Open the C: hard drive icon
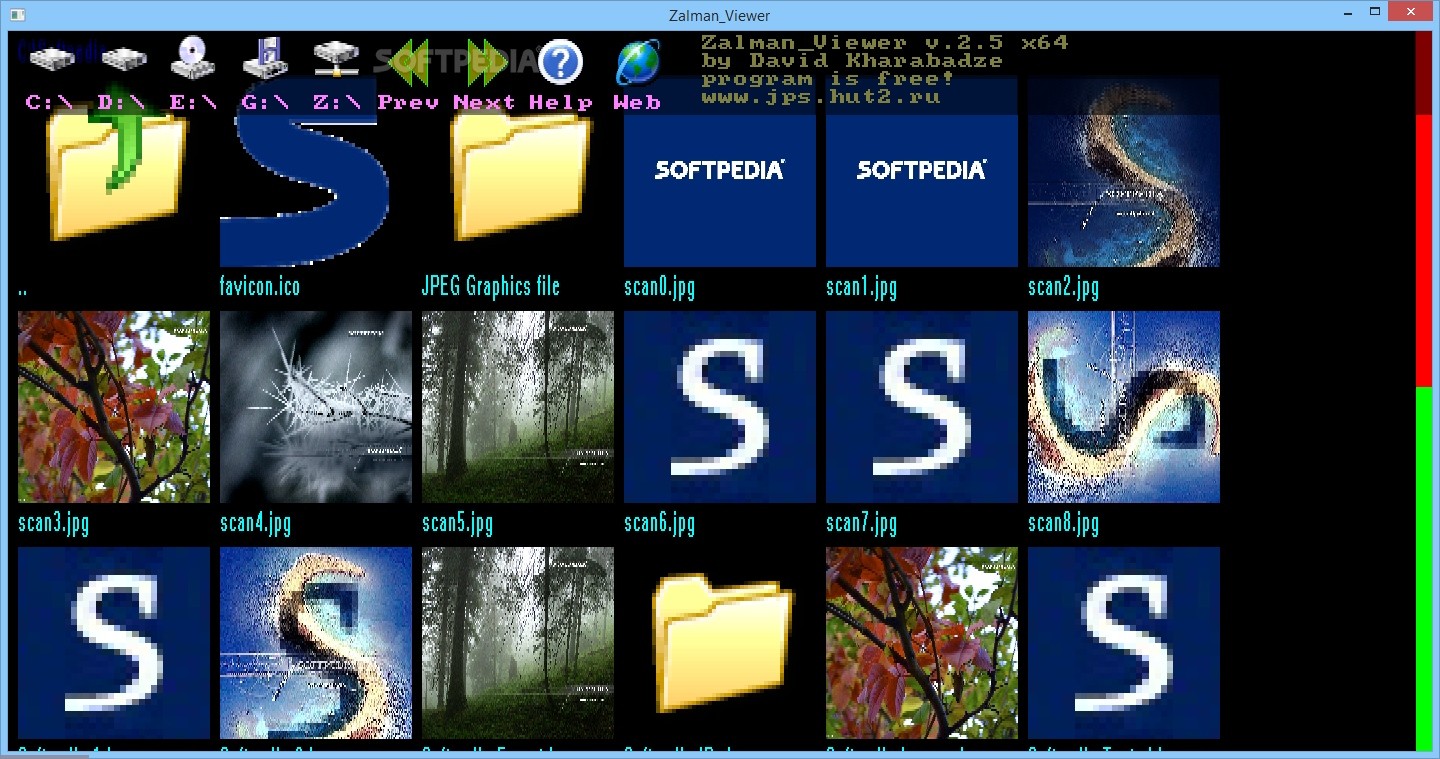Viewport: 1440px width, 759px height. coord(51,59)
